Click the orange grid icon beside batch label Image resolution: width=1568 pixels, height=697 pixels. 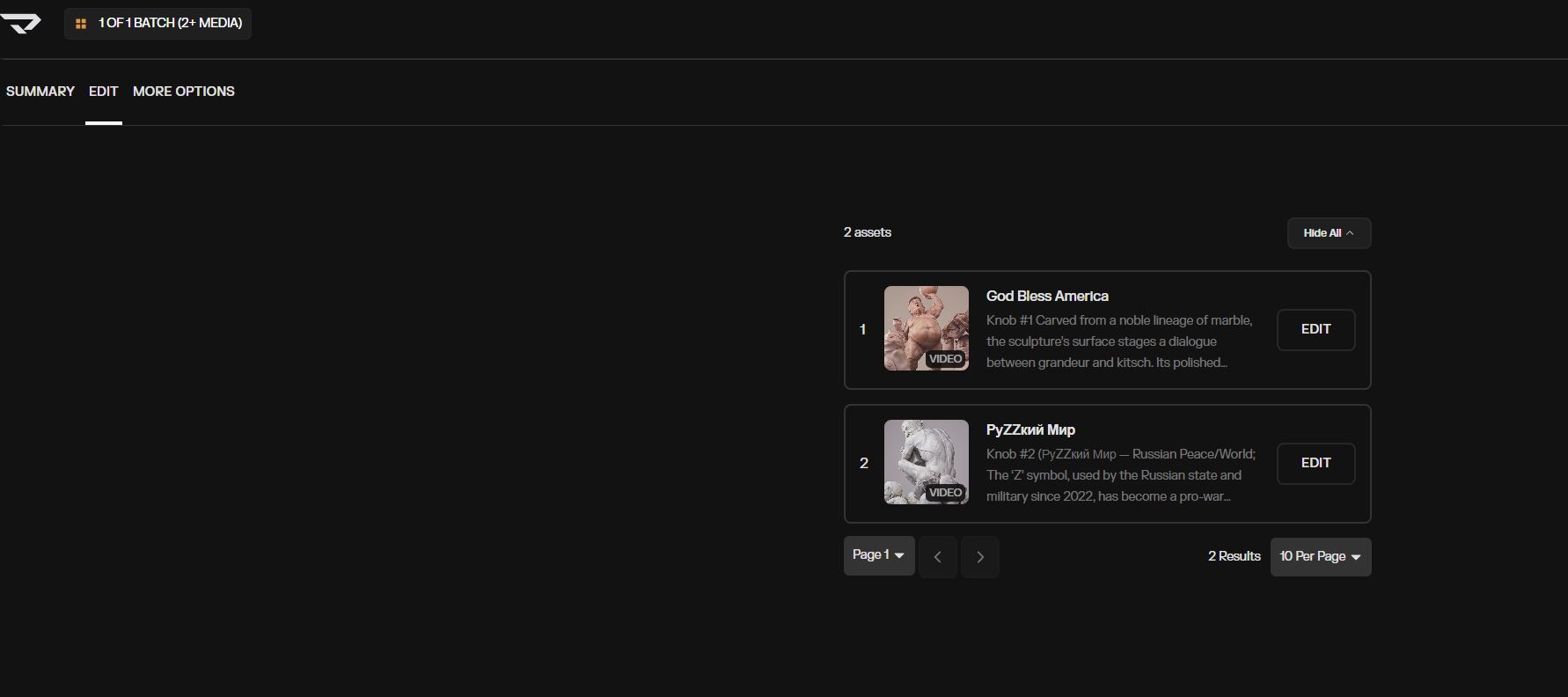pos(81,24)
